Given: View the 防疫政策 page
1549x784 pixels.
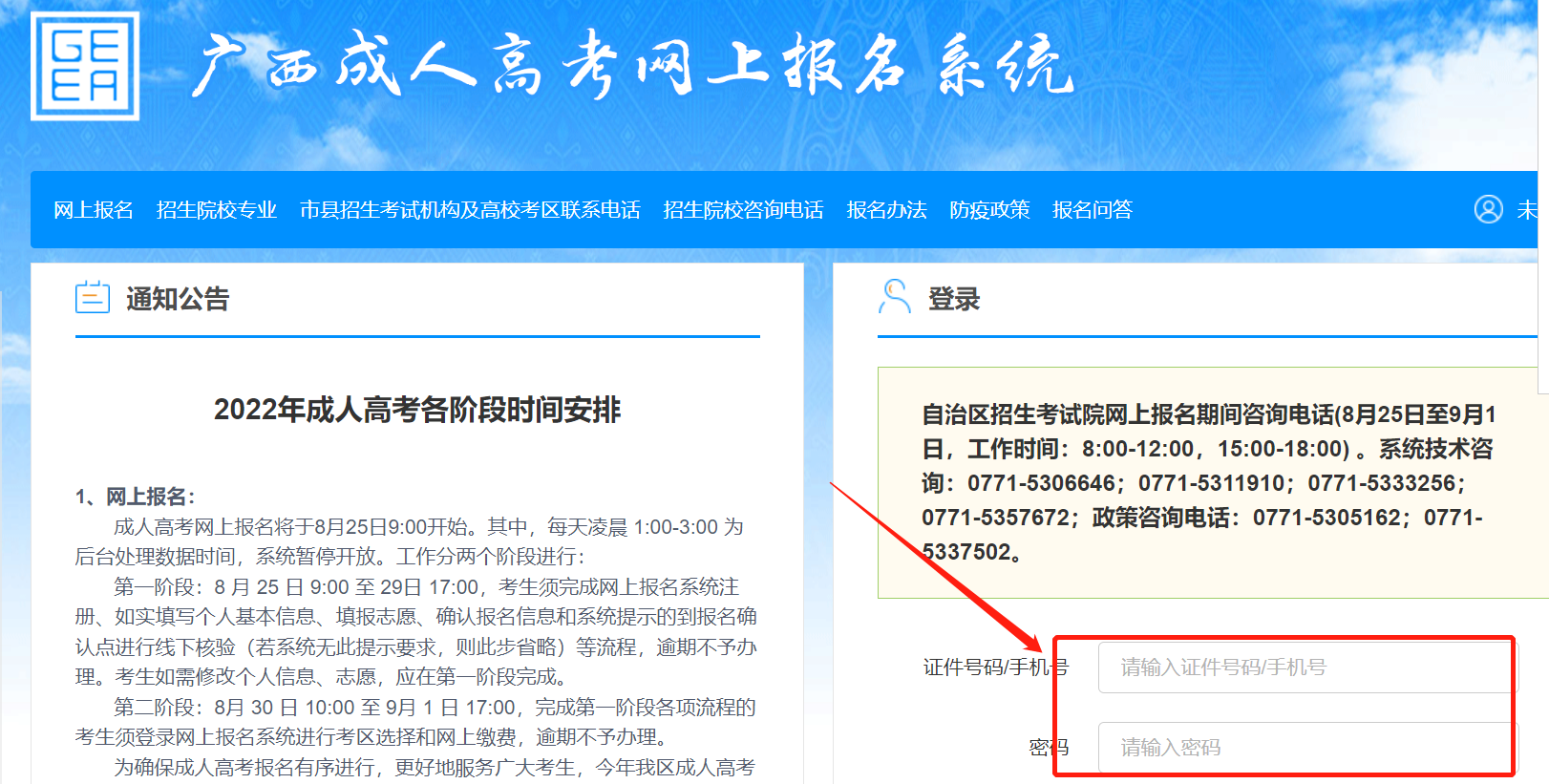Looking at the screenshot, I should click(990, 210).
